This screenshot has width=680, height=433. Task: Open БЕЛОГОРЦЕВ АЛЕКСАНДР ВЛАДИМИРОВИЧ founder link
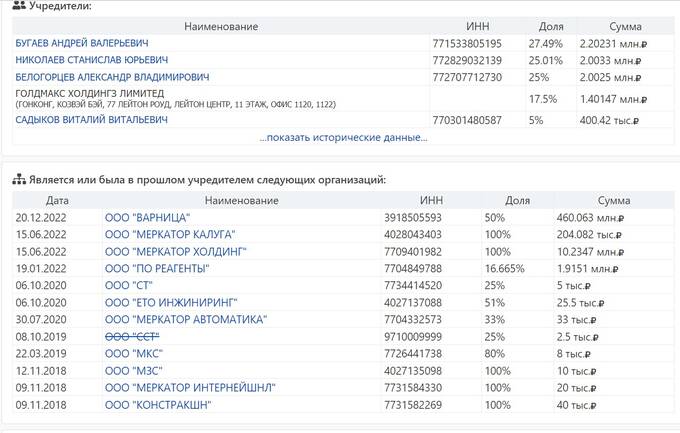(x=112, y=77)
